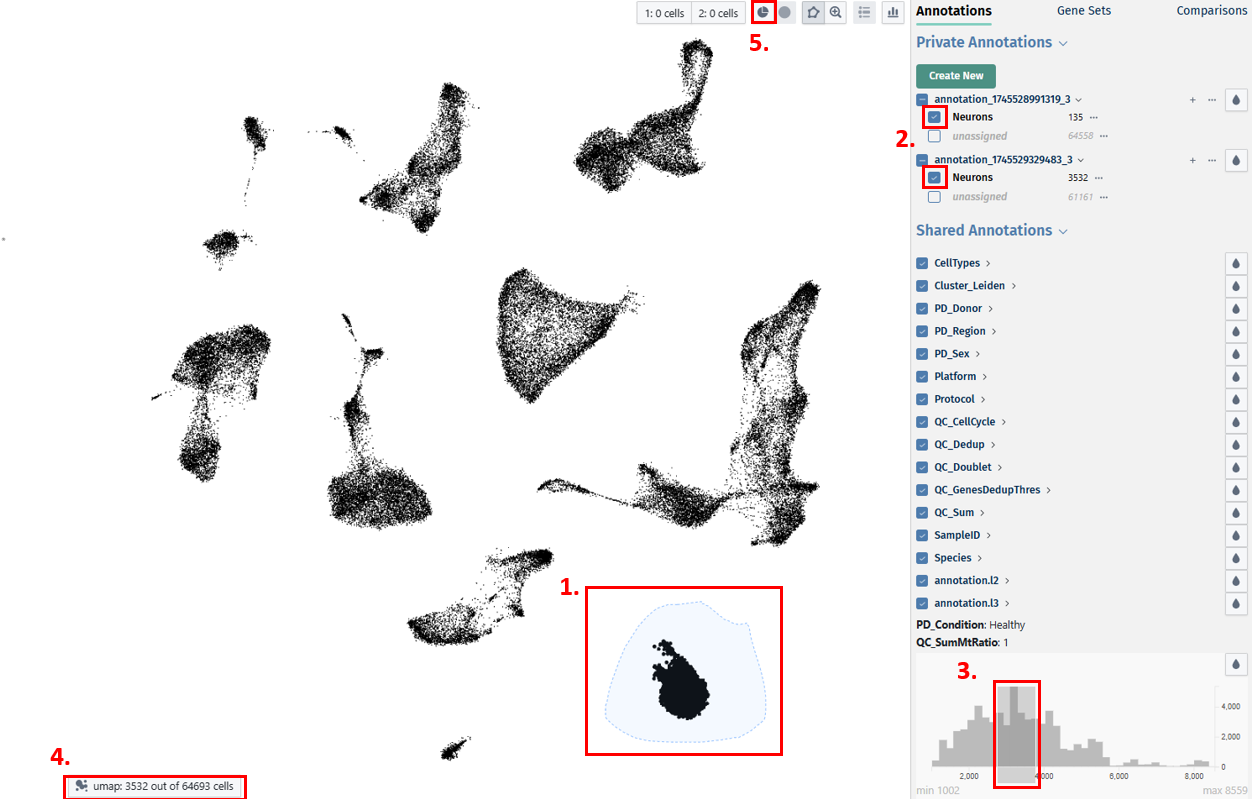Switch to the Gene Sets tab
The height and width of the screenshot is (799, 1255).
[x=1083, y=11]
